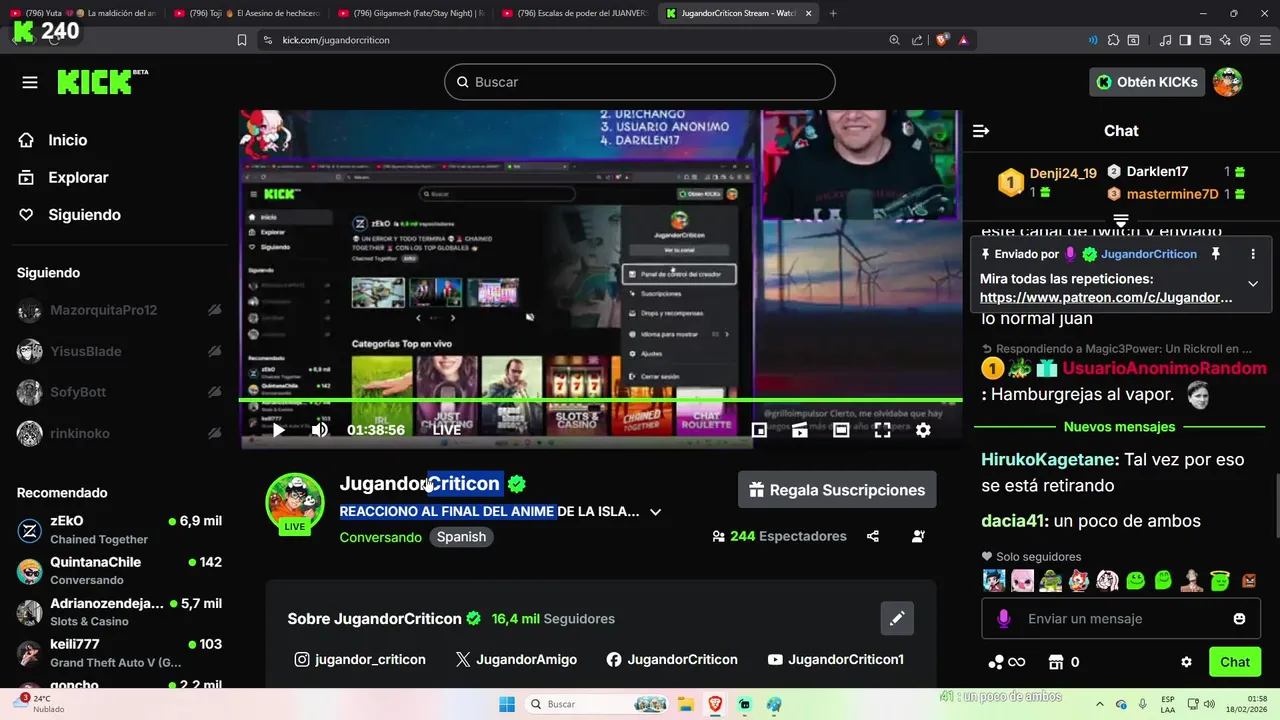Open the JugandorCriticon1 YouTube link
1280x720 pixels.
click(x=836, y=659)
